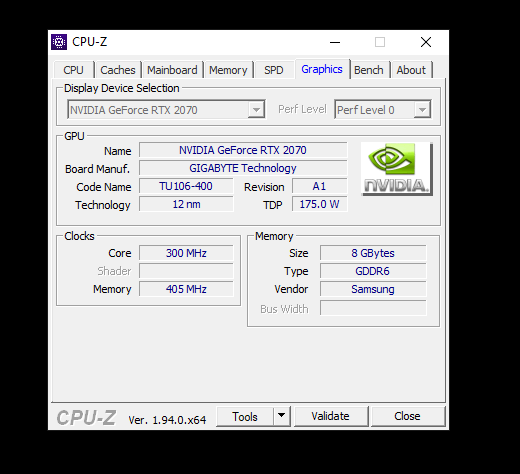520x474 pixels.
Task: Select the Graphics tab
Action: (x=322, y=69)
